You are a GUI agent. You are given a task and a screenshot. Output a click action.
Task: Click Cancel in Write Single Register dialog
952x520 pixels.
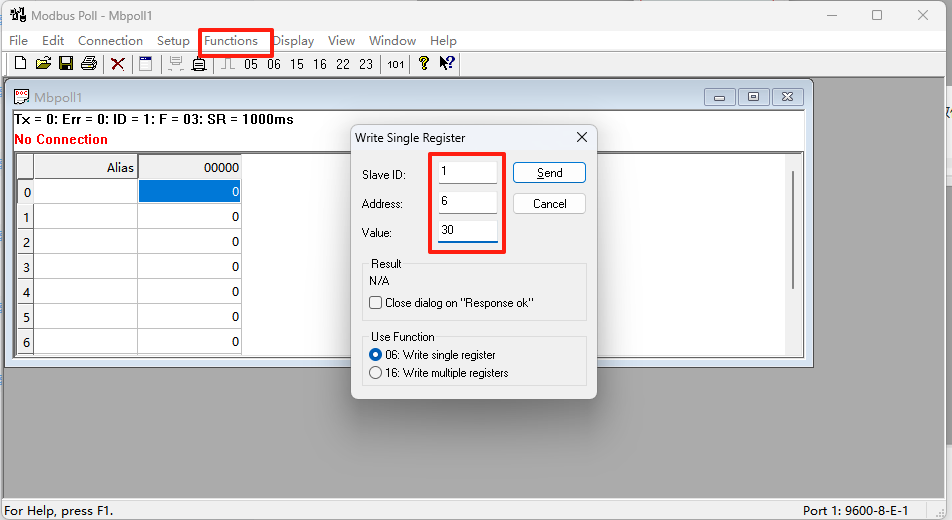click(x=549, y=204)
